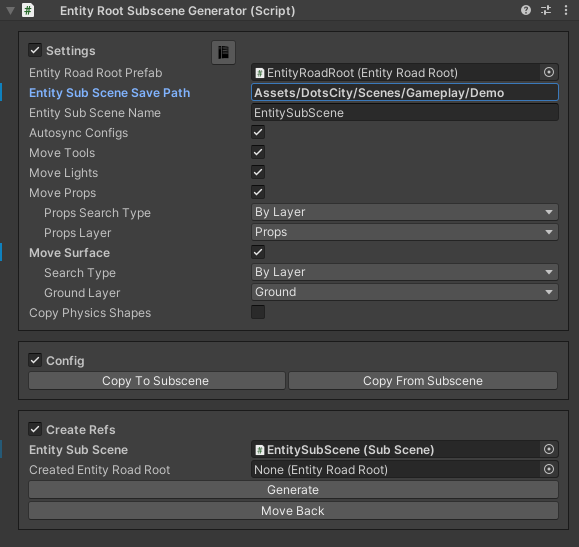The height and width of the screenshot is (547, 579).
Task: Open the component preset selector icon
Action: tap(546, 10)
